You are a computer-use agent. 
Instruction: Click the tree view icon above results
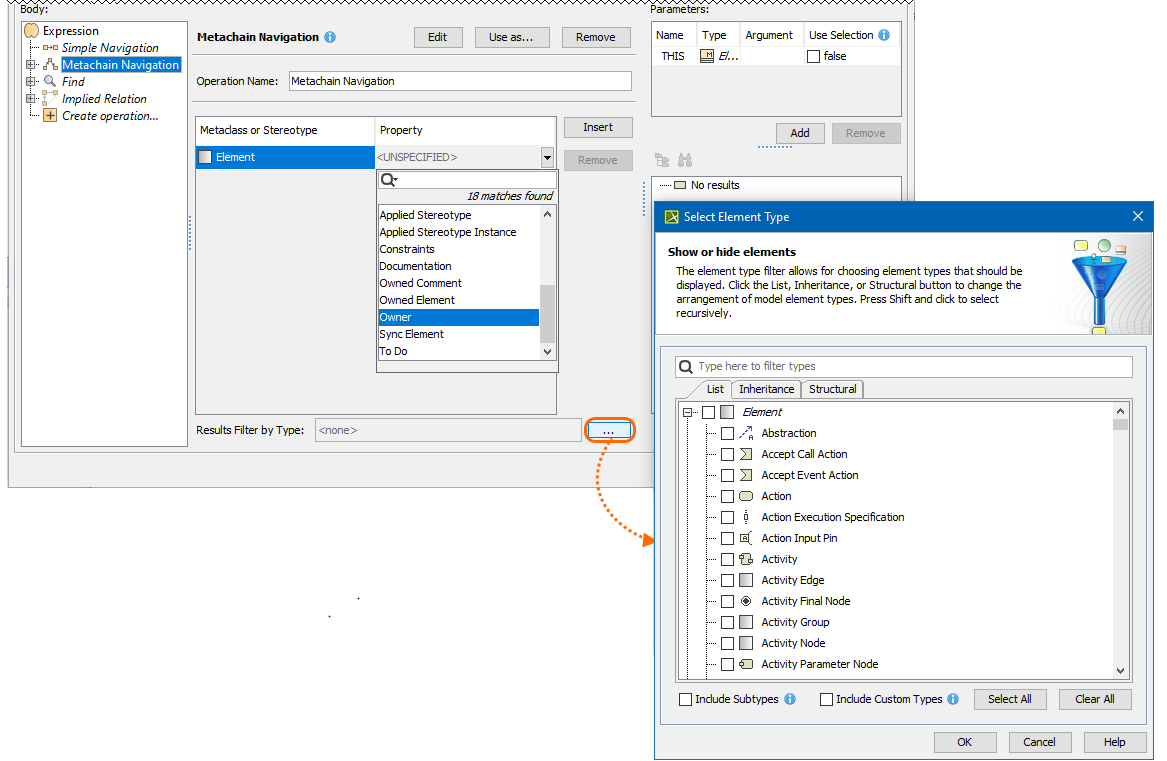662,160
